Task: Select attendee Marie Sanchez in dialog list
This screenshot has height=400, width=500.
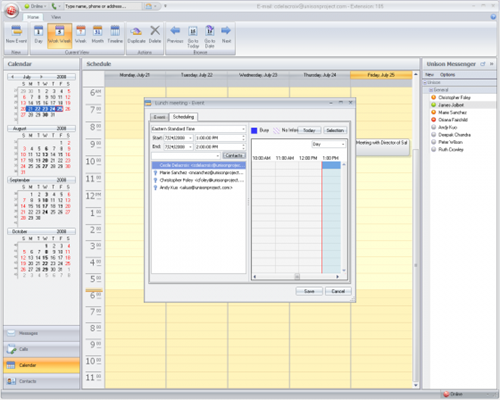Action: click(199, 173)
